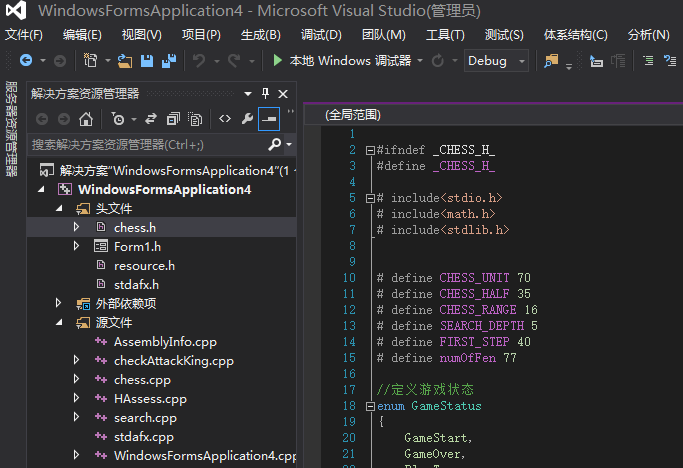
Task: Open the 生成(B) menu
Action: pyautogui.click(x=260, y=34)
